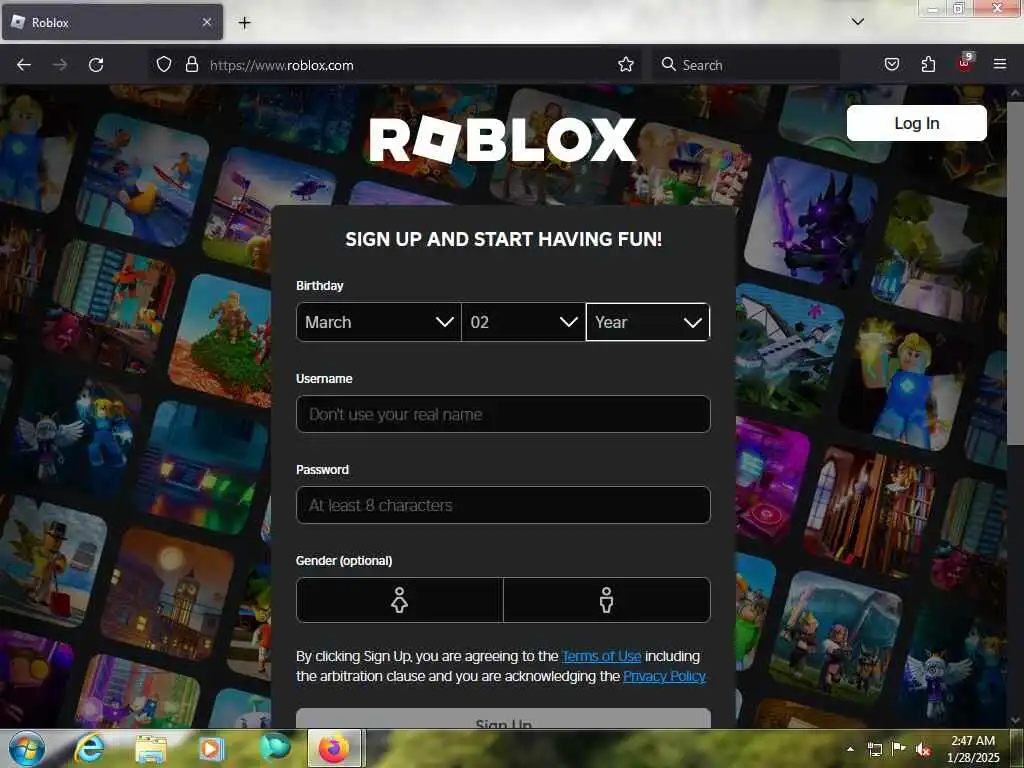
Task: Open the birthday day dropdown
Action: 523,322
